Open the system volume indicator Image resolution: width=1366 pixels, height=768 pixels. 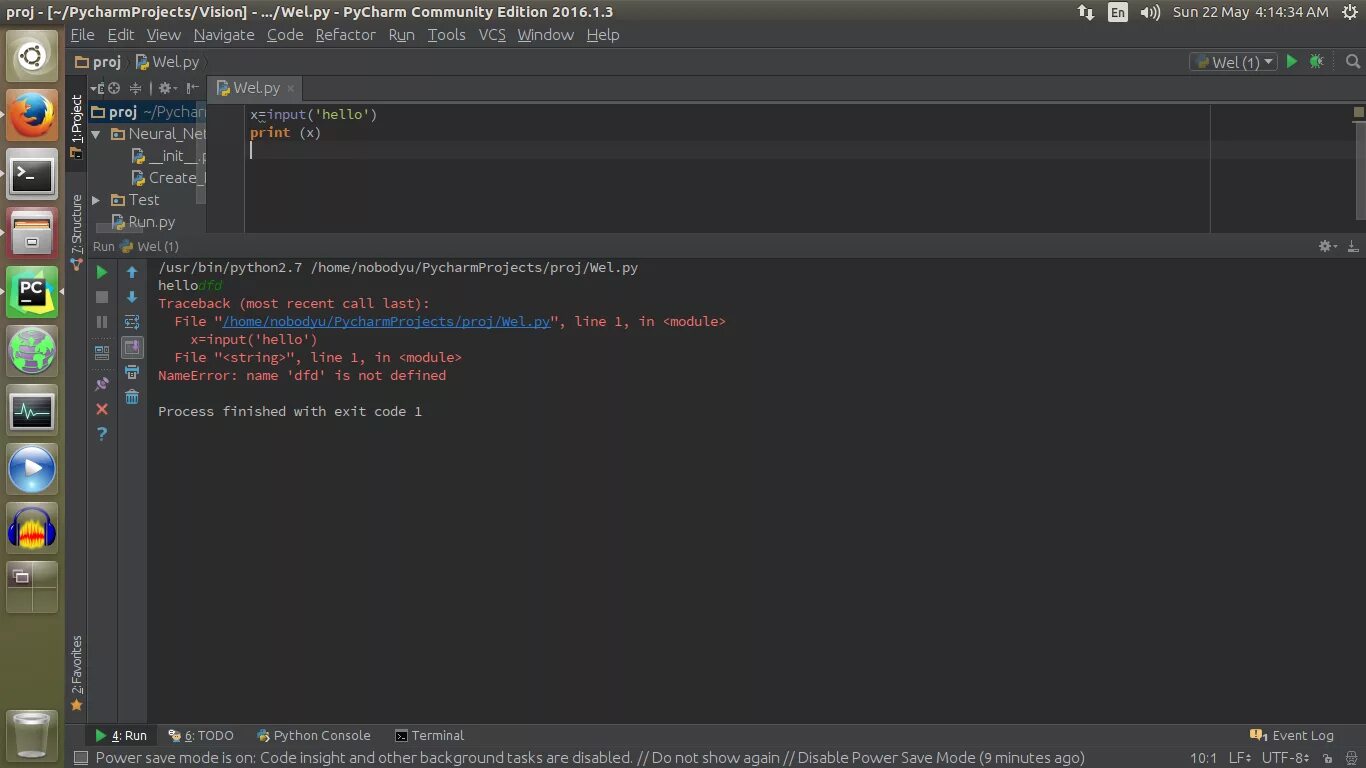click(1150, 12)
